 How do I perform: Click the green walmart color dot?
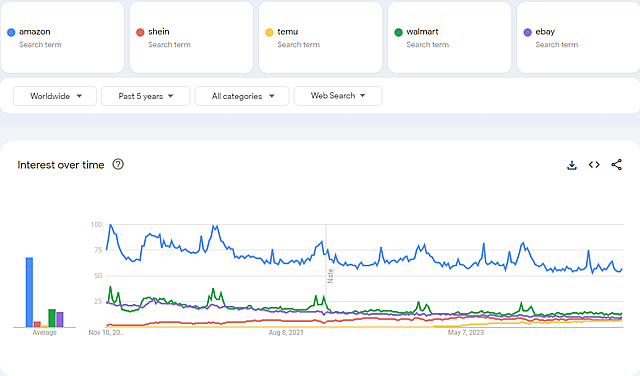pos(398,32)
